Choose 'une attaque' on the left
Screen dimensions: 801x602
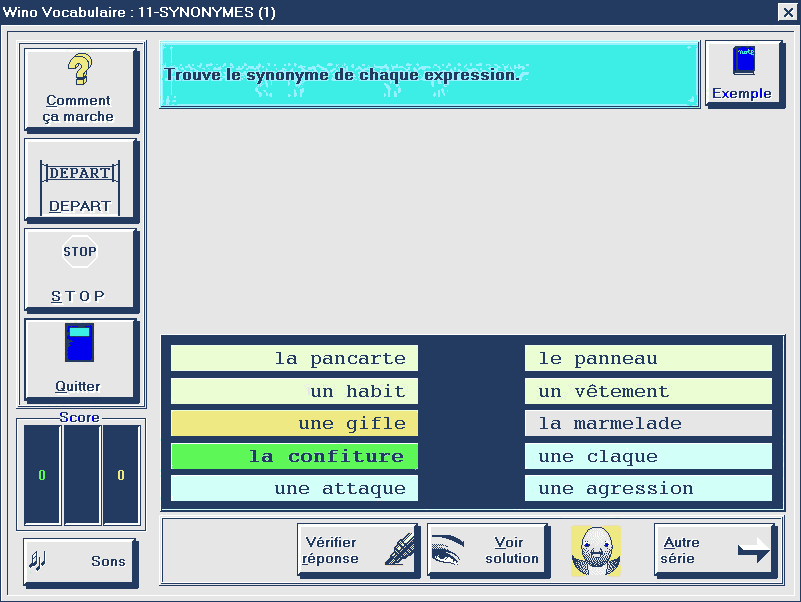pos(294,488)
